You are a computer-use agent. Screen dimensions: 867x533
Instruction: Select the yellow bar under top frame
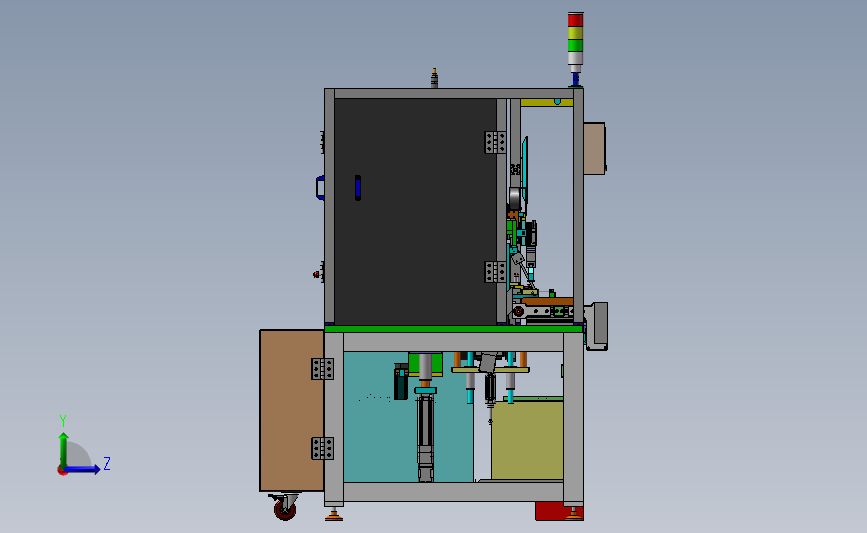[x=547, y=102]
